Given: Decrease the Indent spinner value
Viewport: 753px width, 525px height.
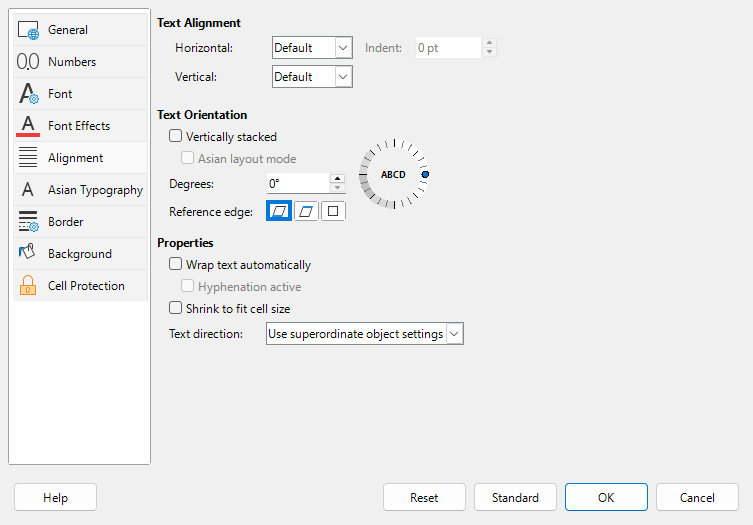Looking at the screenshot, I should click(x=489, y=52).
